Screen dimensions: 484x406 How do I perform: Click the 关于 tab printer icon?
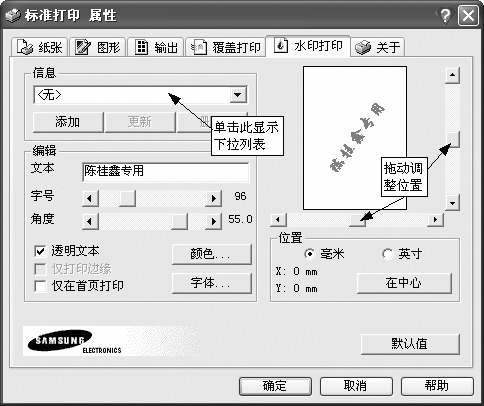tap(363, 47)
